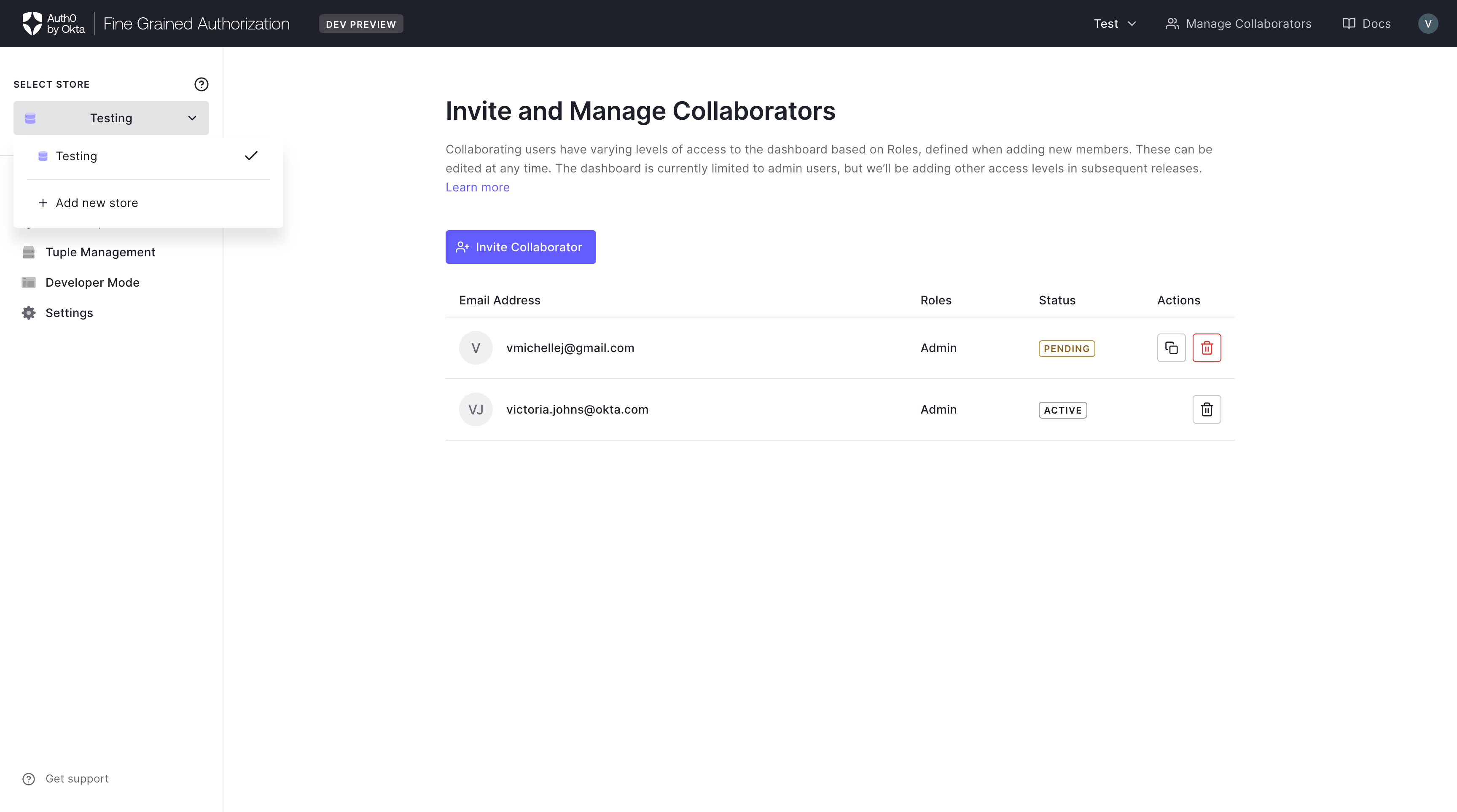Click the Developer Mode window icon

[x=28, y=283]
